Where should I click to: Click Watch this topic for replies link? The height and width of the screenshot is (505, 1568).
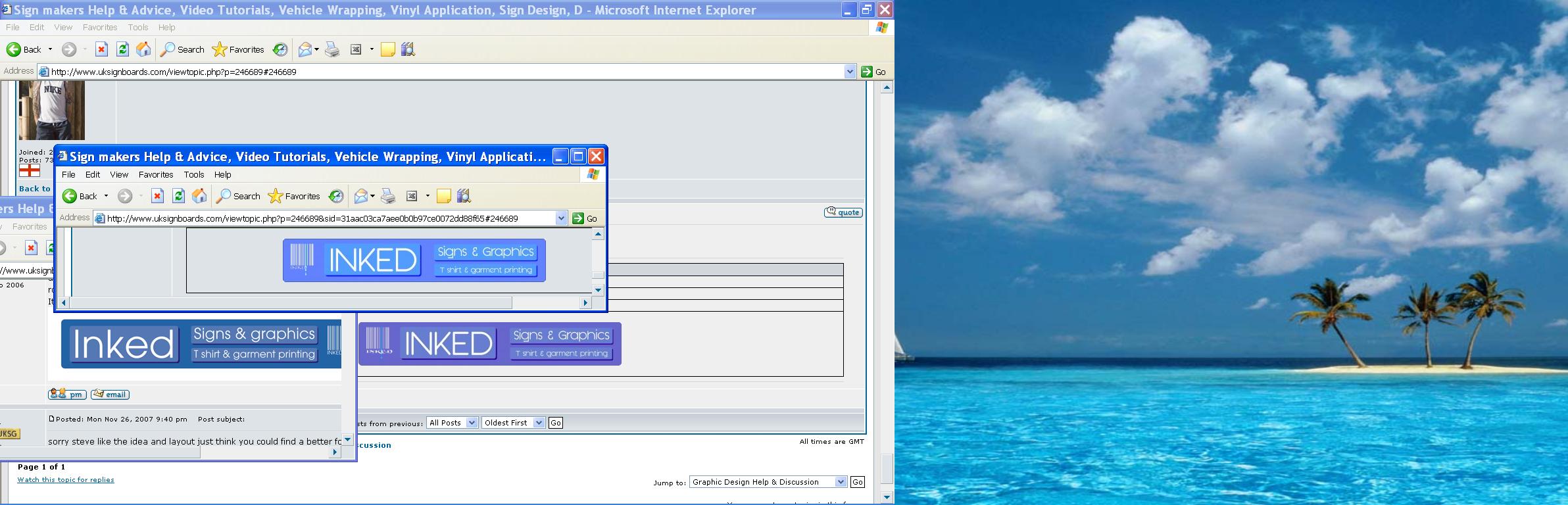(x=66, y=480)
